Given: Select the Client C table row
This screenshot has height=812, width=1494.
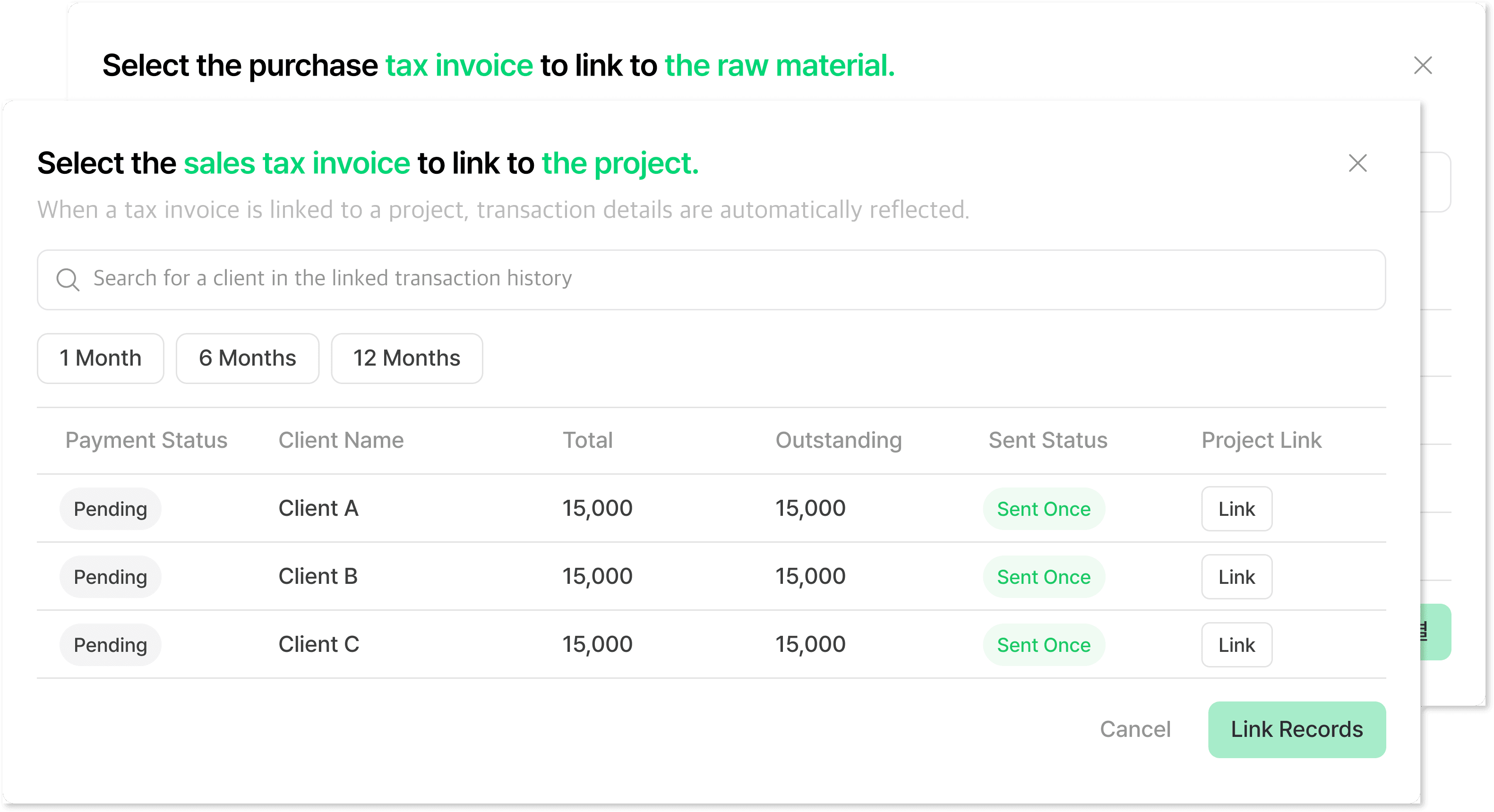Looking at the screenshot, I should [x=711, y=644].
